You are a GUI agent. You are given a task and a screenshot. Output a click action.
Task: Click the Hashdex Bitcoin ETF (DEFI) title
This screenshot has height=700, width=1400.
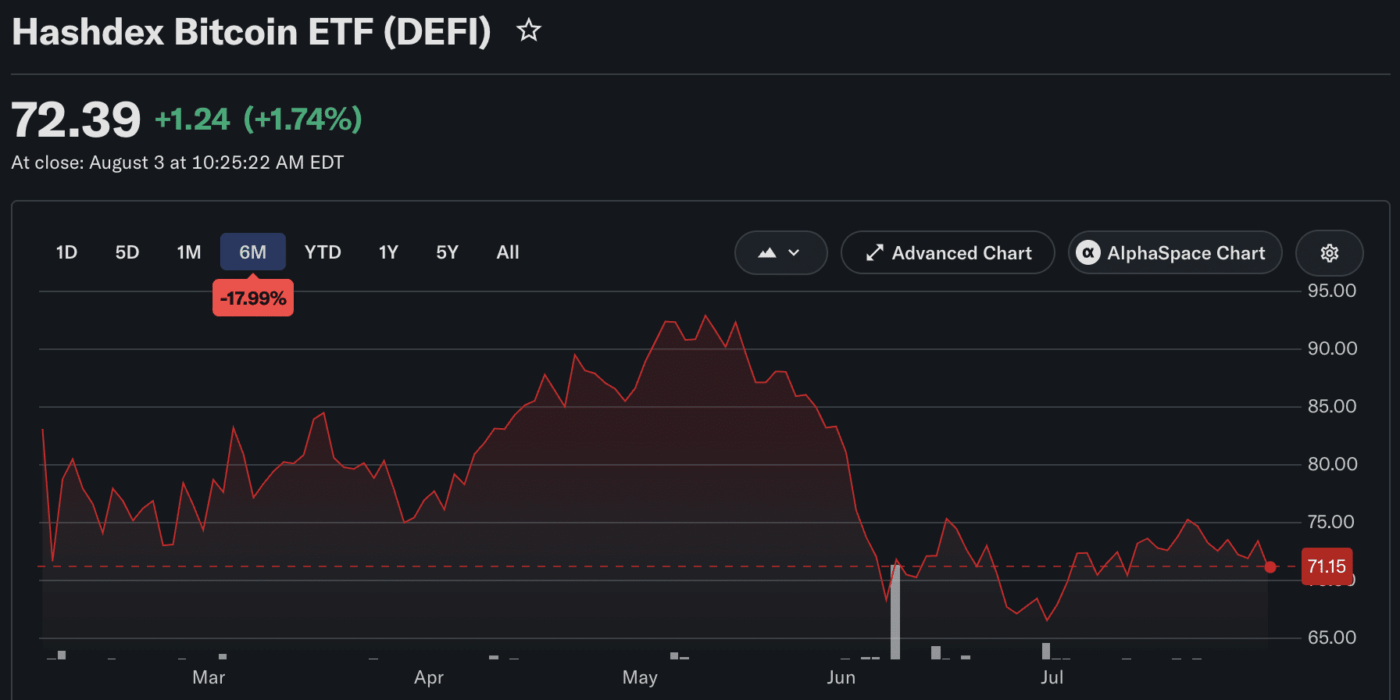click(x=252, y=32)
